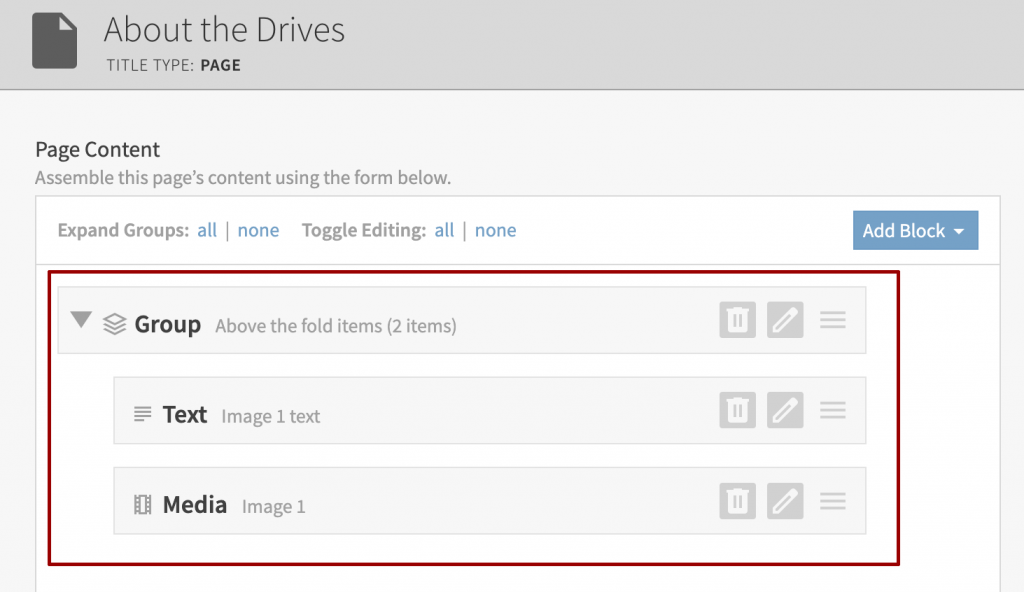Click the page document icon in header

(55, 41)
